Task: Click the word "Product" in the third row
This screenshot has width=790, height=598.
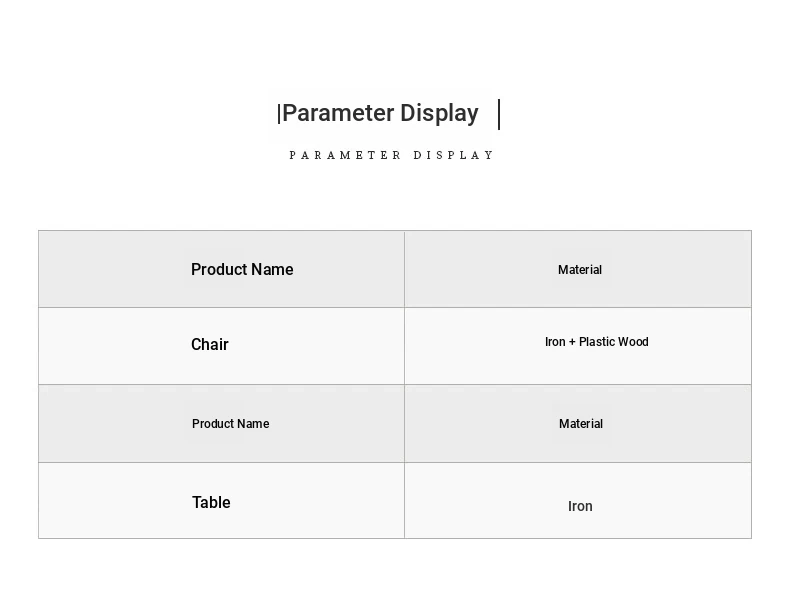Action: (212, 424)
